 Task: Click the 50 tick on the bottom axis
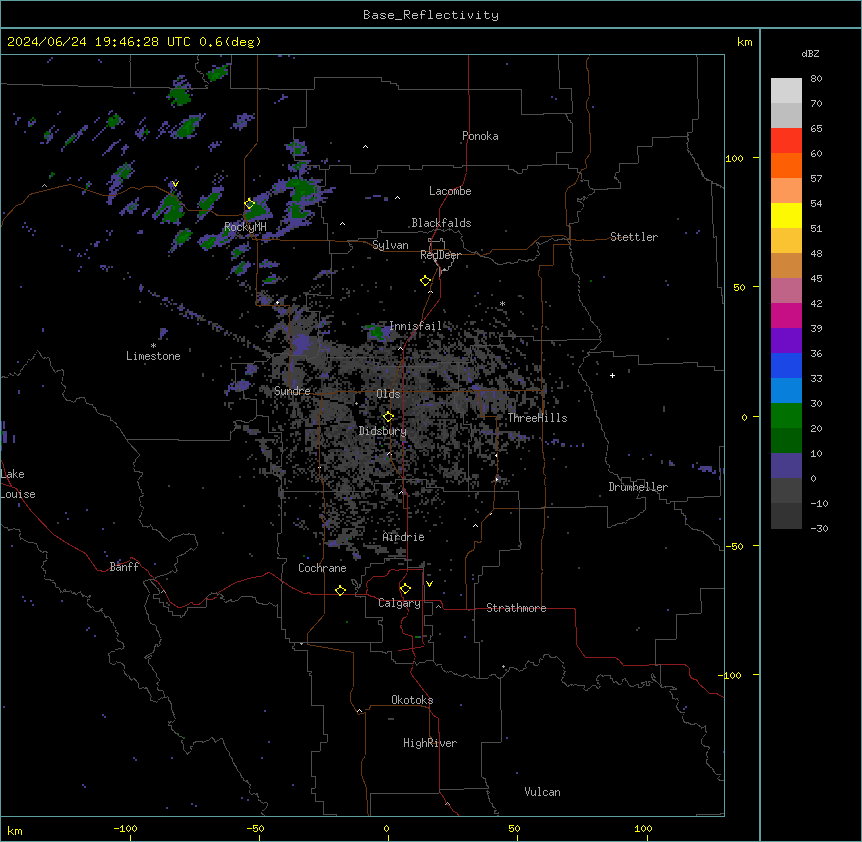[514, 828]
